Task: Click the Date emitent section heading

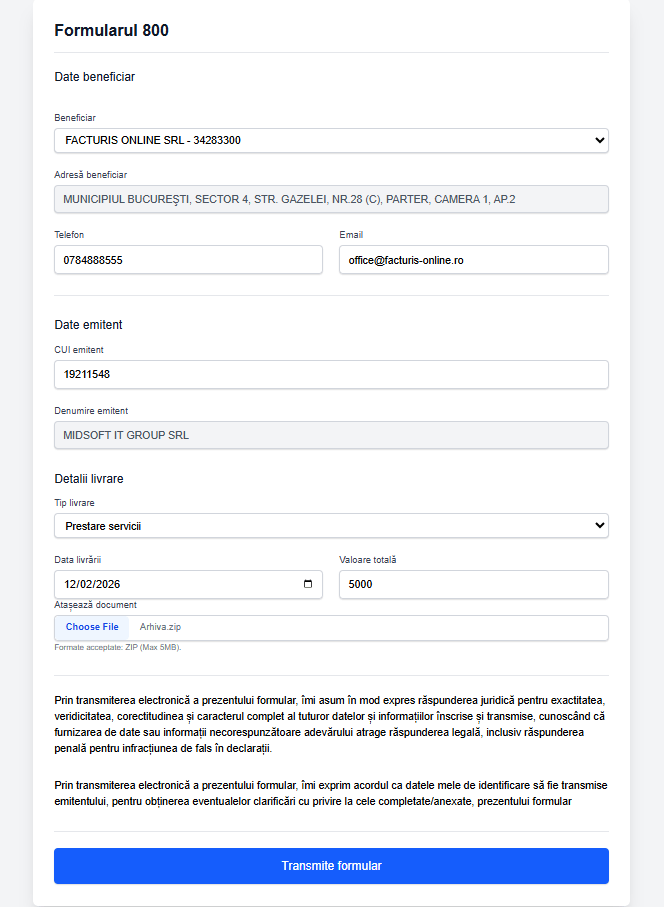Action: pos(88,324)
